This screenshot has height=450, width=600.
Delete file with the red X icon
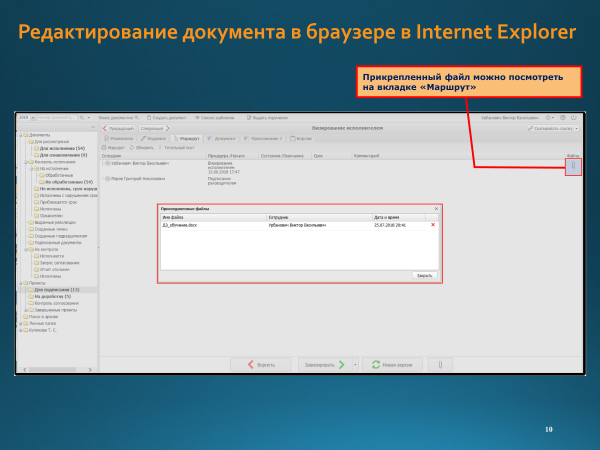pyautogui.click(x=433, y=225)
